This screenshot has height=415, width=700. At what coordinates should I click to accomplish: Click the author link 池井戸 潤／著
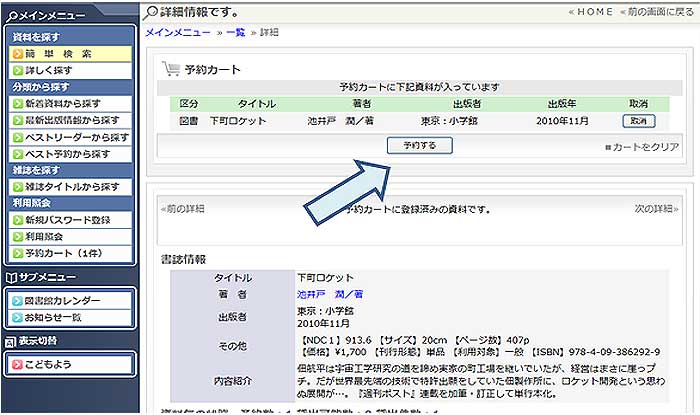(x=330, y=295)
